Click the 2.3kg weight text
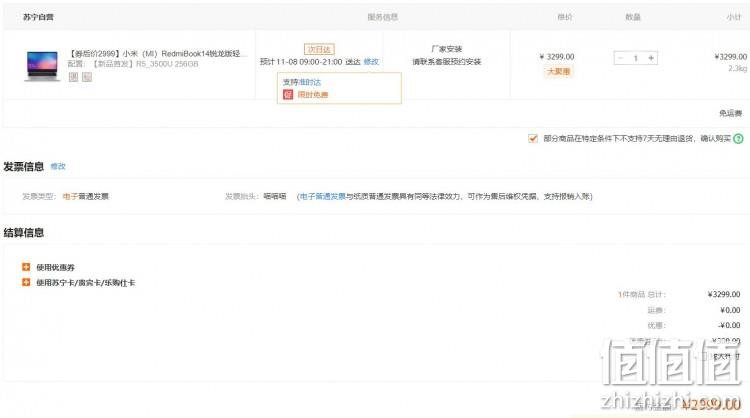The image size is (750, 418). pos(737,68)
